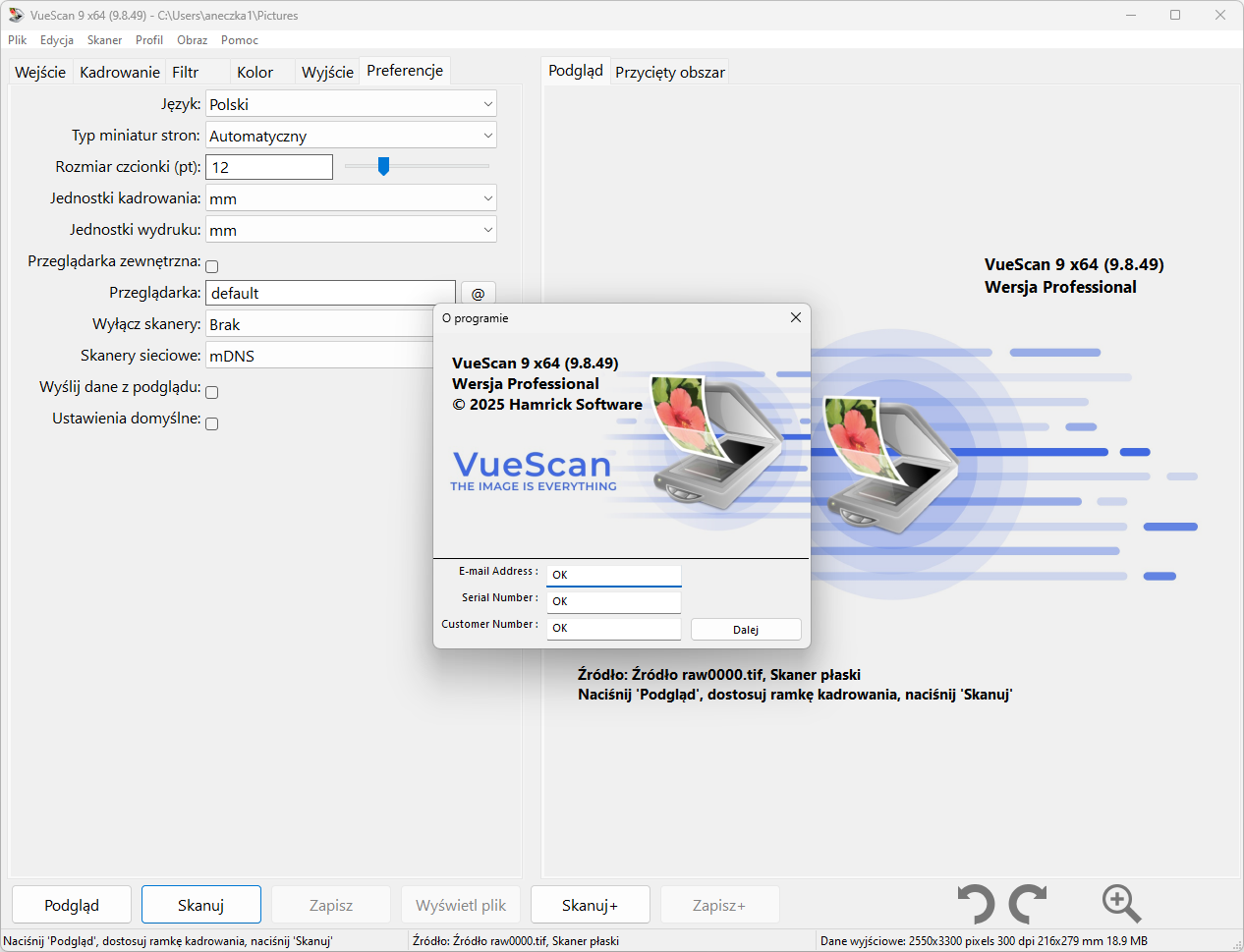
Task: Click the Customer Number field
Action: click(x=614, y=628)
